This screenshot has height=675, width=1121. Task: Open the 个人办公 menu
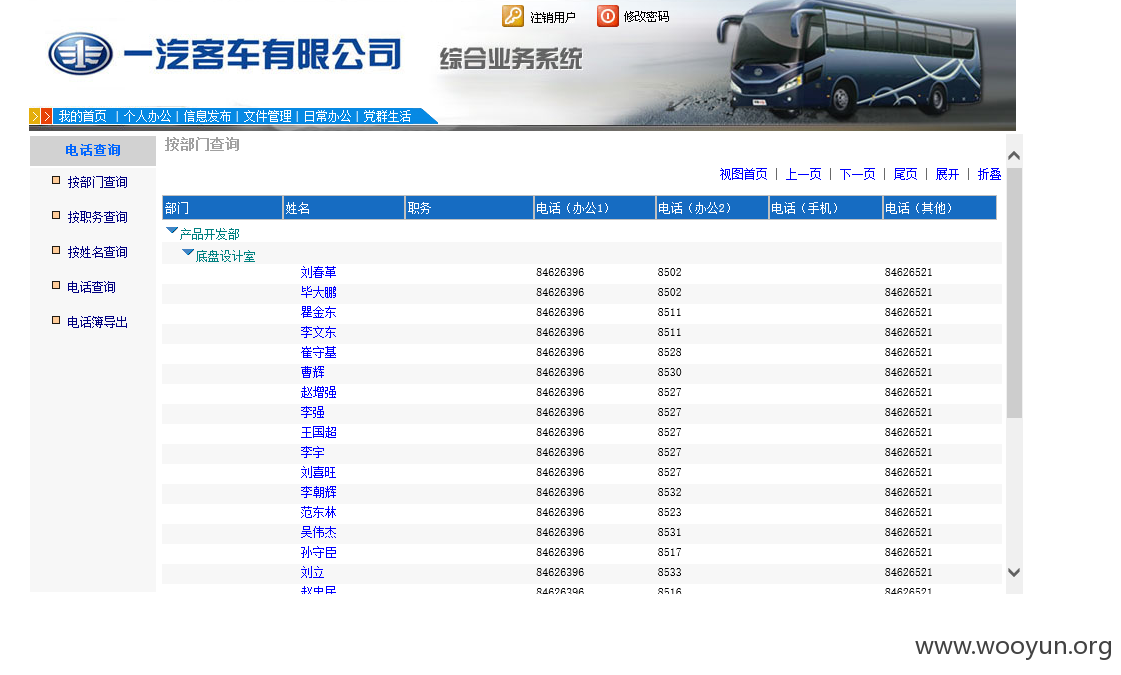tap(147, 116)
